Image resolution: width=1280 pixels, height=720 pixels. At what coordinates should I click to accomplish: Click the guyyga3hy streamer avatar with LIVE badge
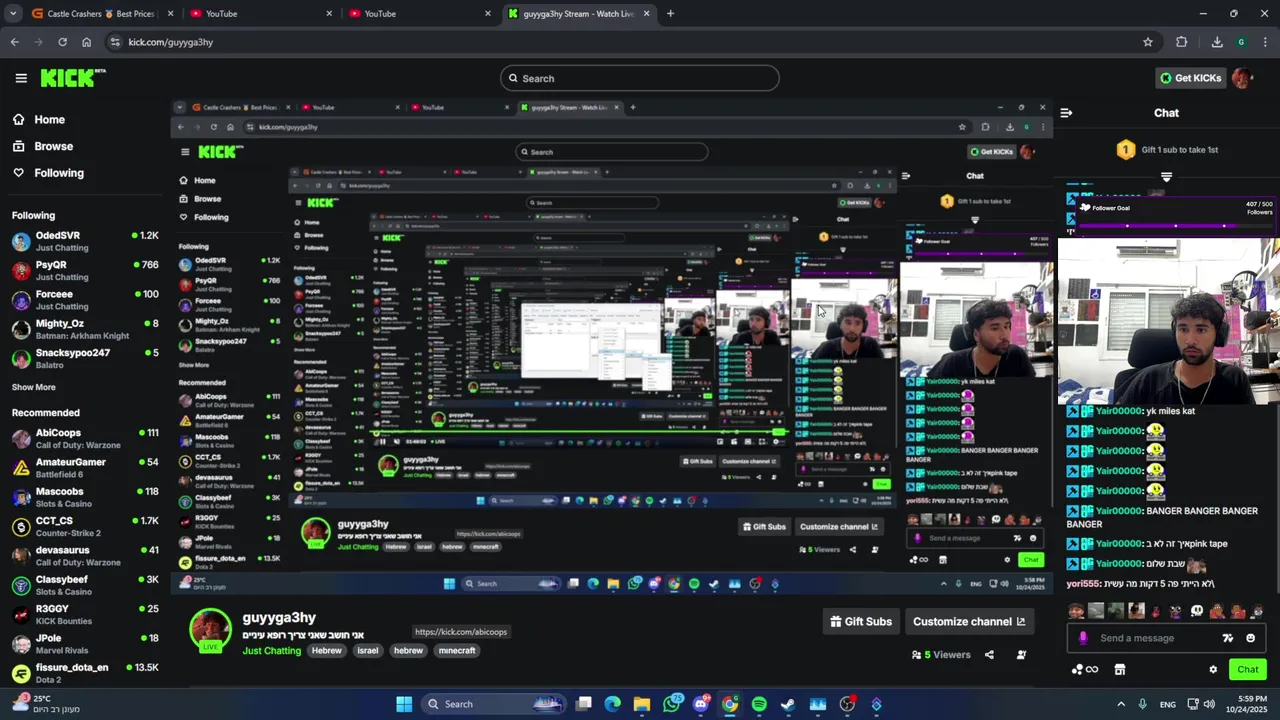pyautogui.click(x=210, y=631)
